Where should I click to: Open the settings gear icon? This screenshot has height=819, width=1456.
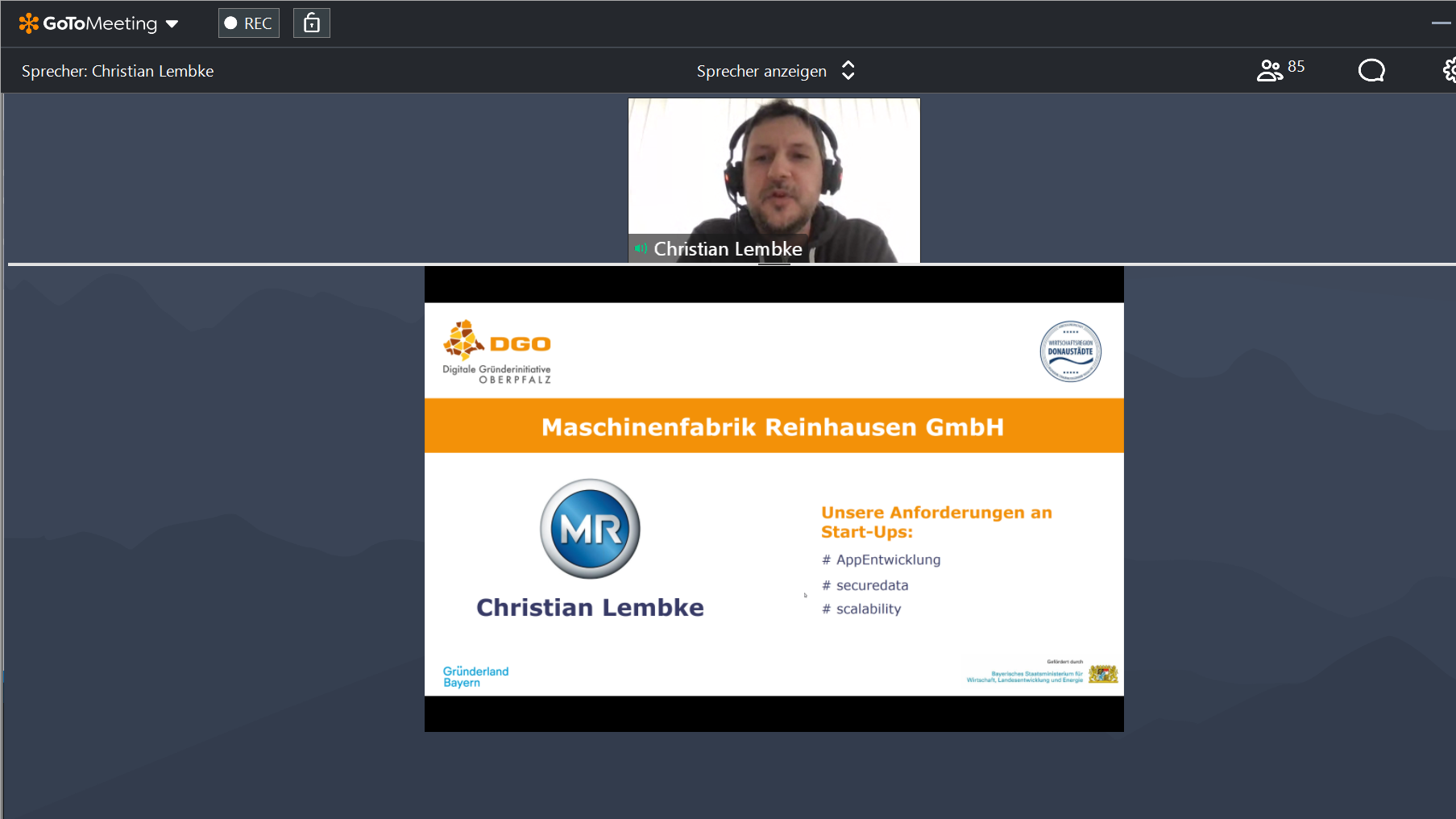click(x=1449, y=71)
